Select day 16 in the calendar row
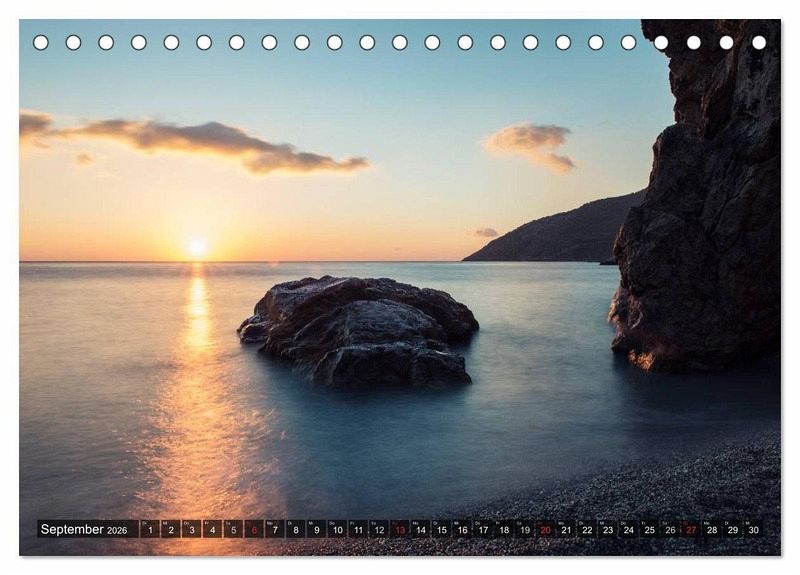The image size is (800, 575). click(462, 530)
